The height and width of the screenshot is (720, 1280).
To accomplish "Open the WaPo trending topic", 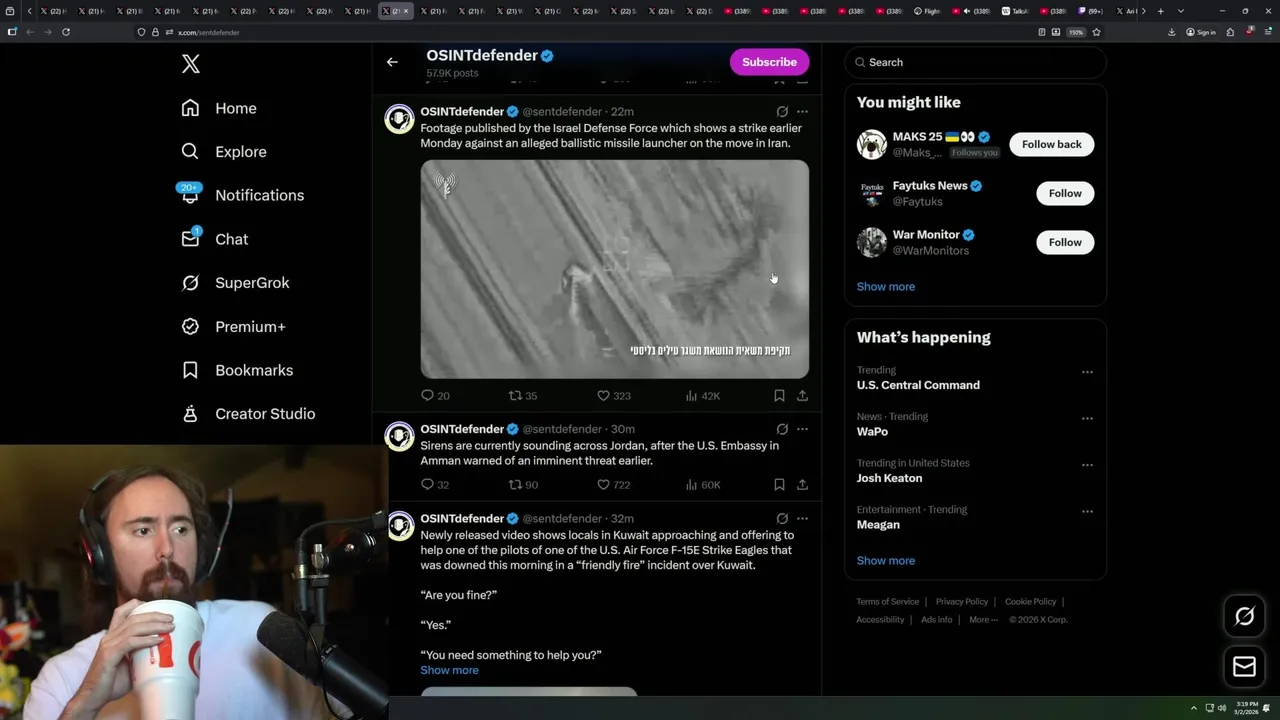I will tap(872, 431).
